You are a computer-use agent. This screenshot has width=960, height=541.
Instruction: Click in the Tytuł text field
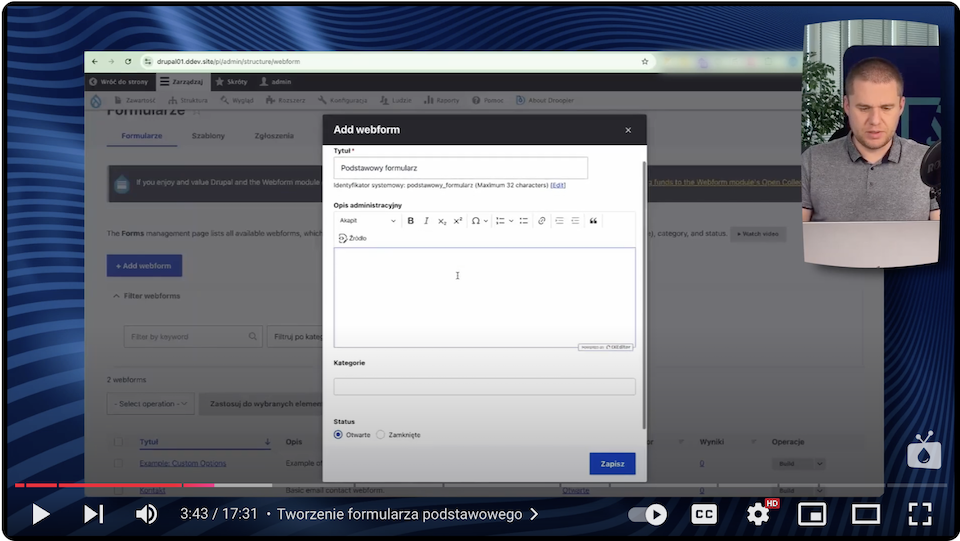pyautogui.click(x=460, y=168)
